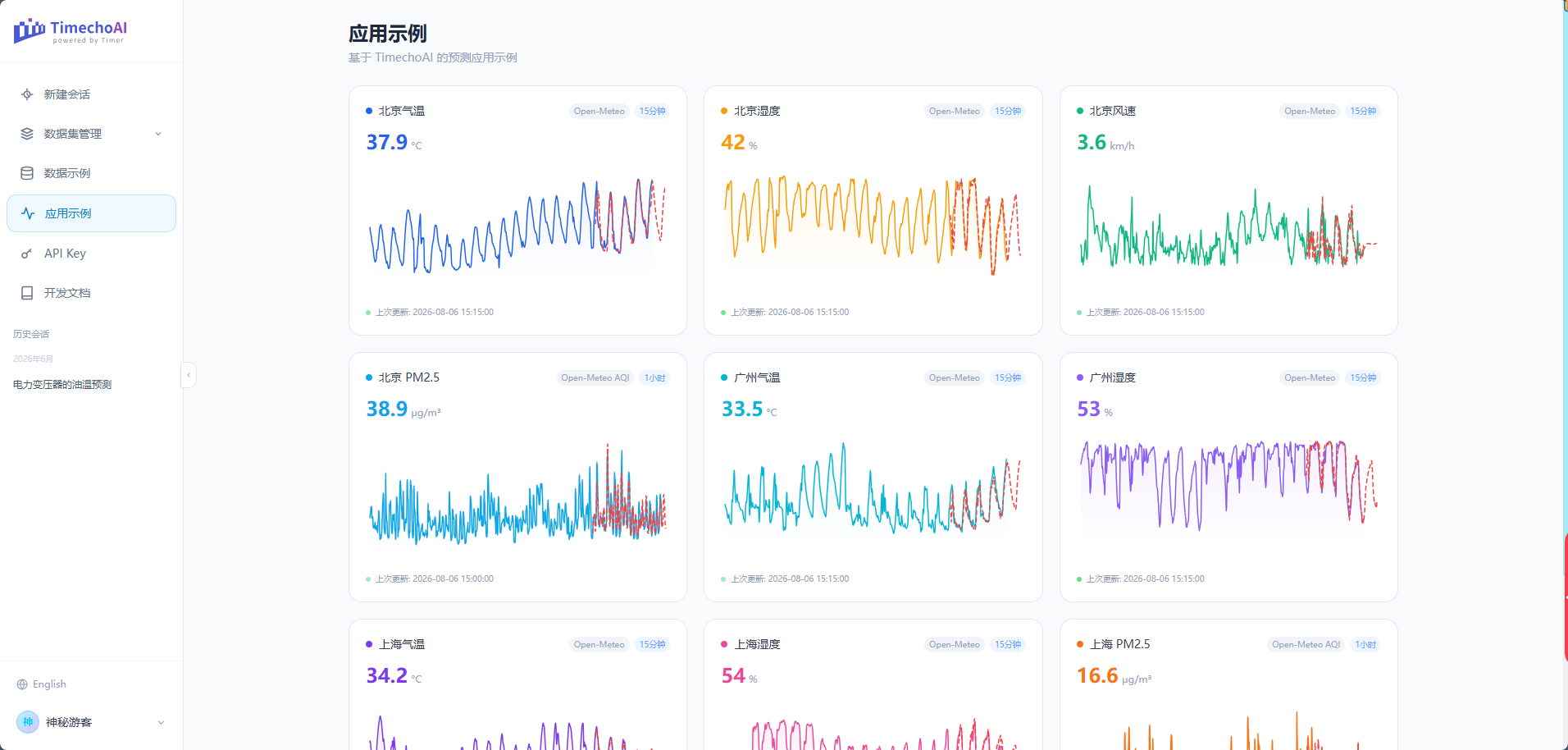
Task: Open history chat 电力变压器的油温预测
Action: coord(62,385)
